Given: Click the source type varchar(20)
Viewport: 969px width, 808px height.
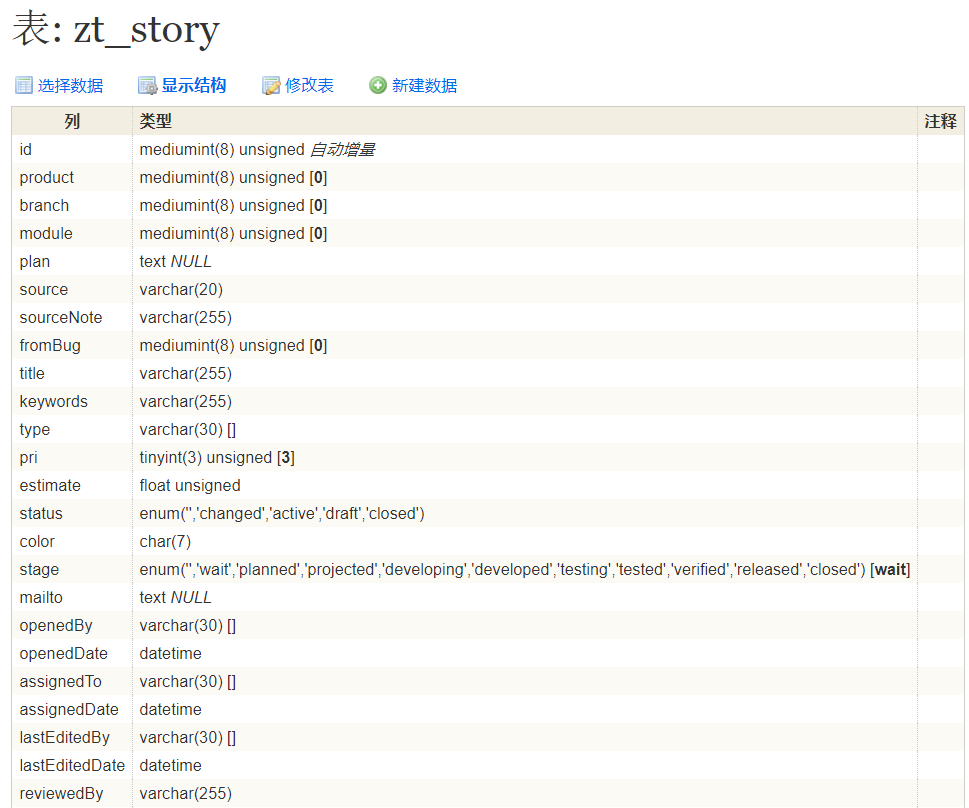Looking at the screenshot, I should pyautogui.click(x=181, y=289).
